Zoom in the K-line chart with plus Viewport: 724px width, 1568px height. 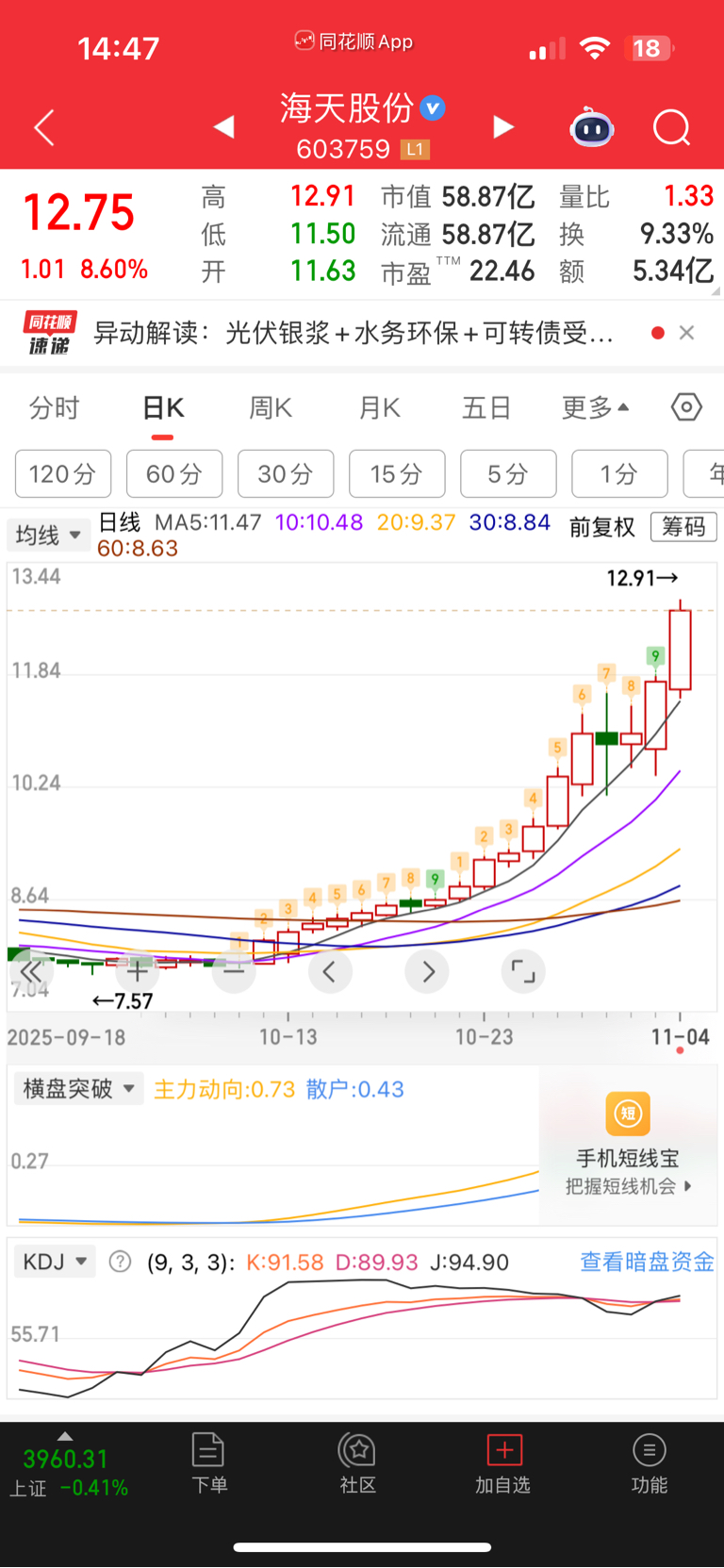(138, 971)
